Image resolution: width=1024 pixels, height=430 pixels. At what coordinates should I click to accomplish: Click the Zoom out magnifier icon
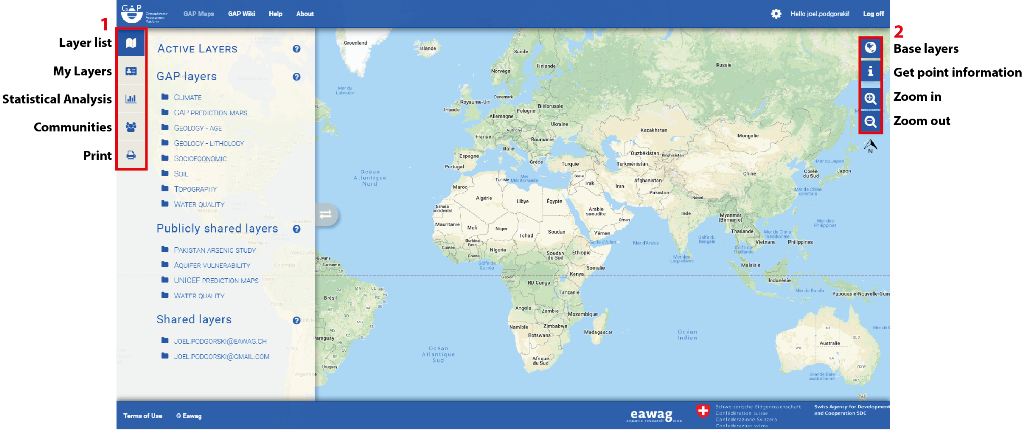tap(870, 122)
